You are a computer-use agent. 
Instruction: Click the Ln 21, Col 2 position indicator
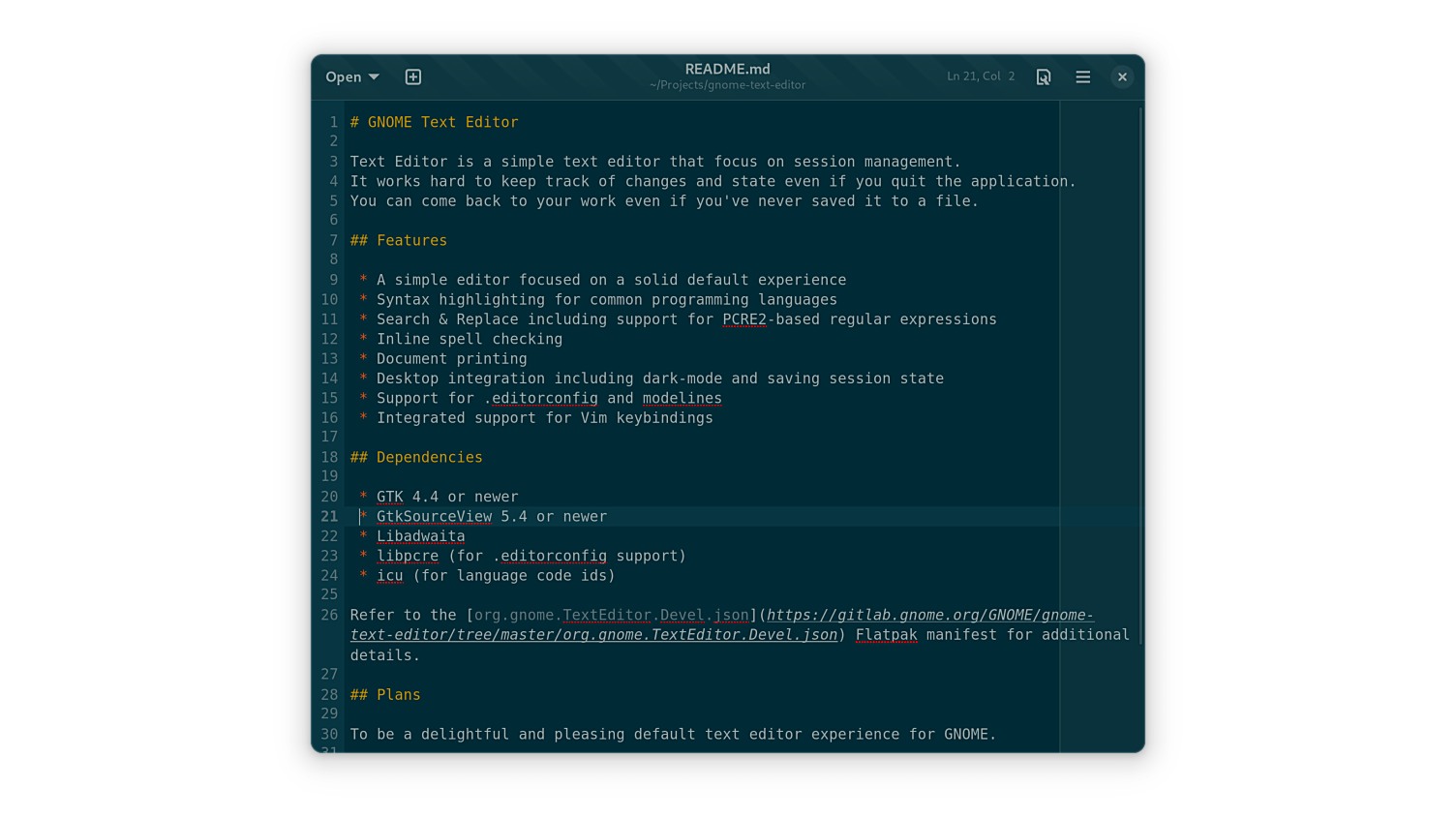[980, 76]
